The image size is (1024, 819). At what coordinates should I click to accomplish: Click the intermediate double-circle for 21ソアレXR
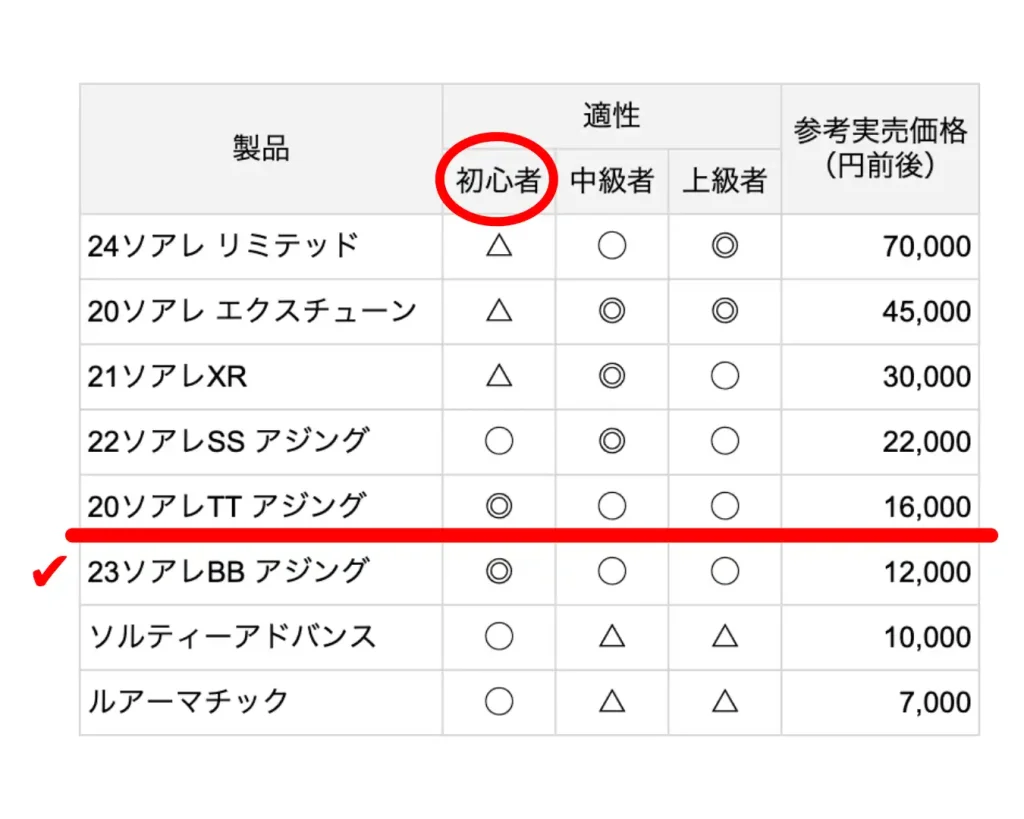coord(611,376)
